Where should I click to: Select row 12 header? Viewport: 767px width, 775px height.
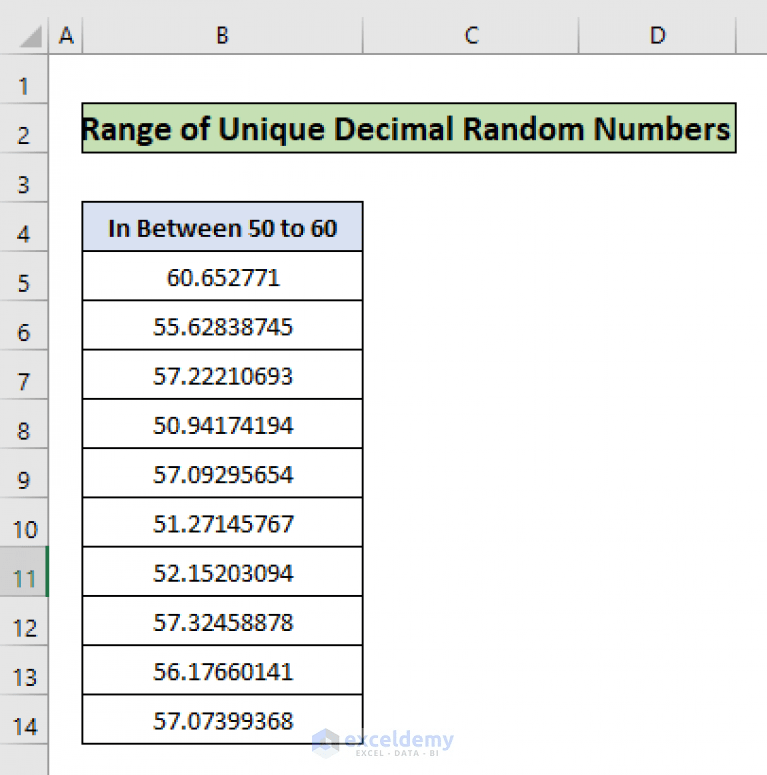tap(24, 621)
